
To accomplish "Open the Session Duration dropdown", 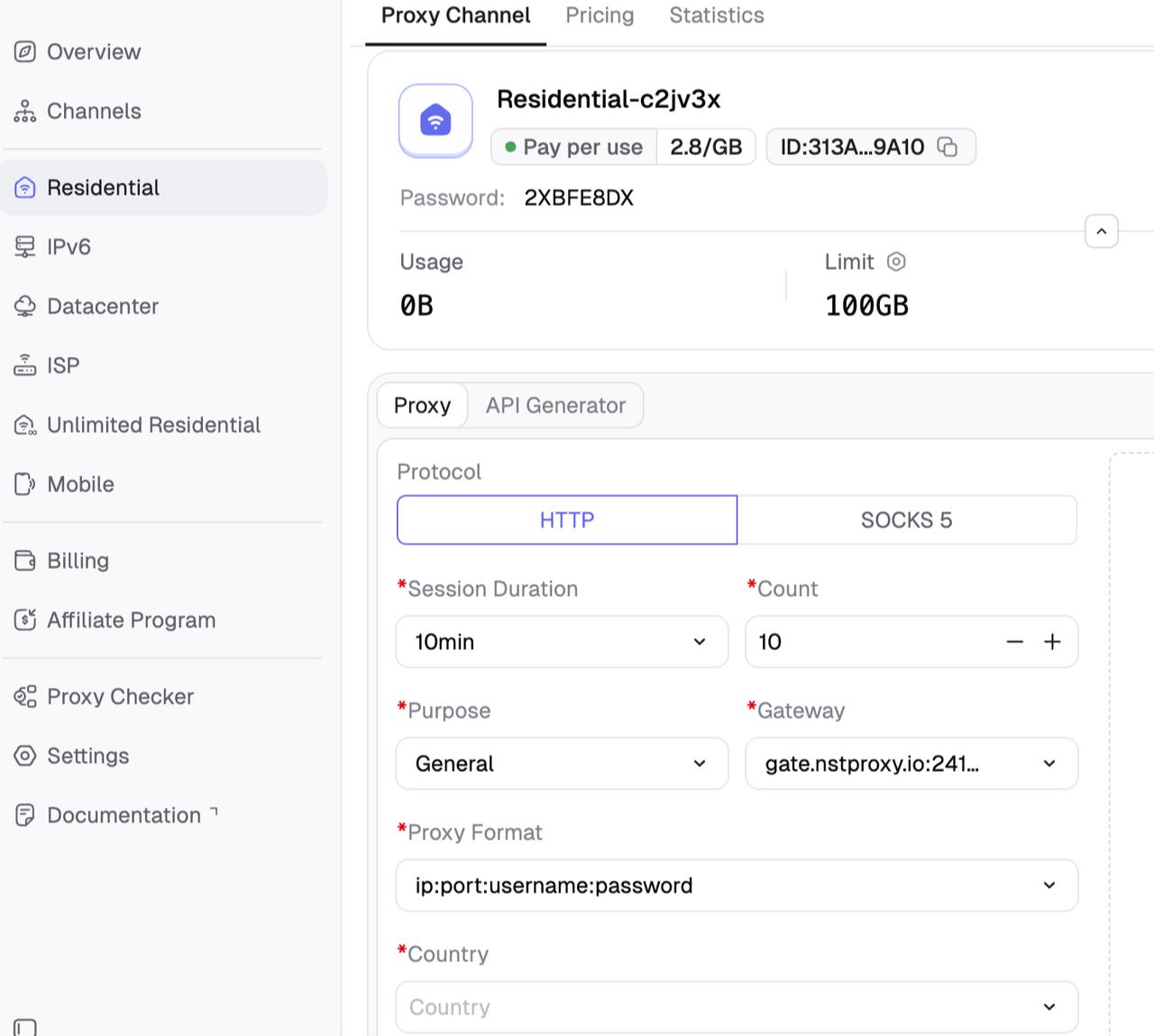I will 562,642.
